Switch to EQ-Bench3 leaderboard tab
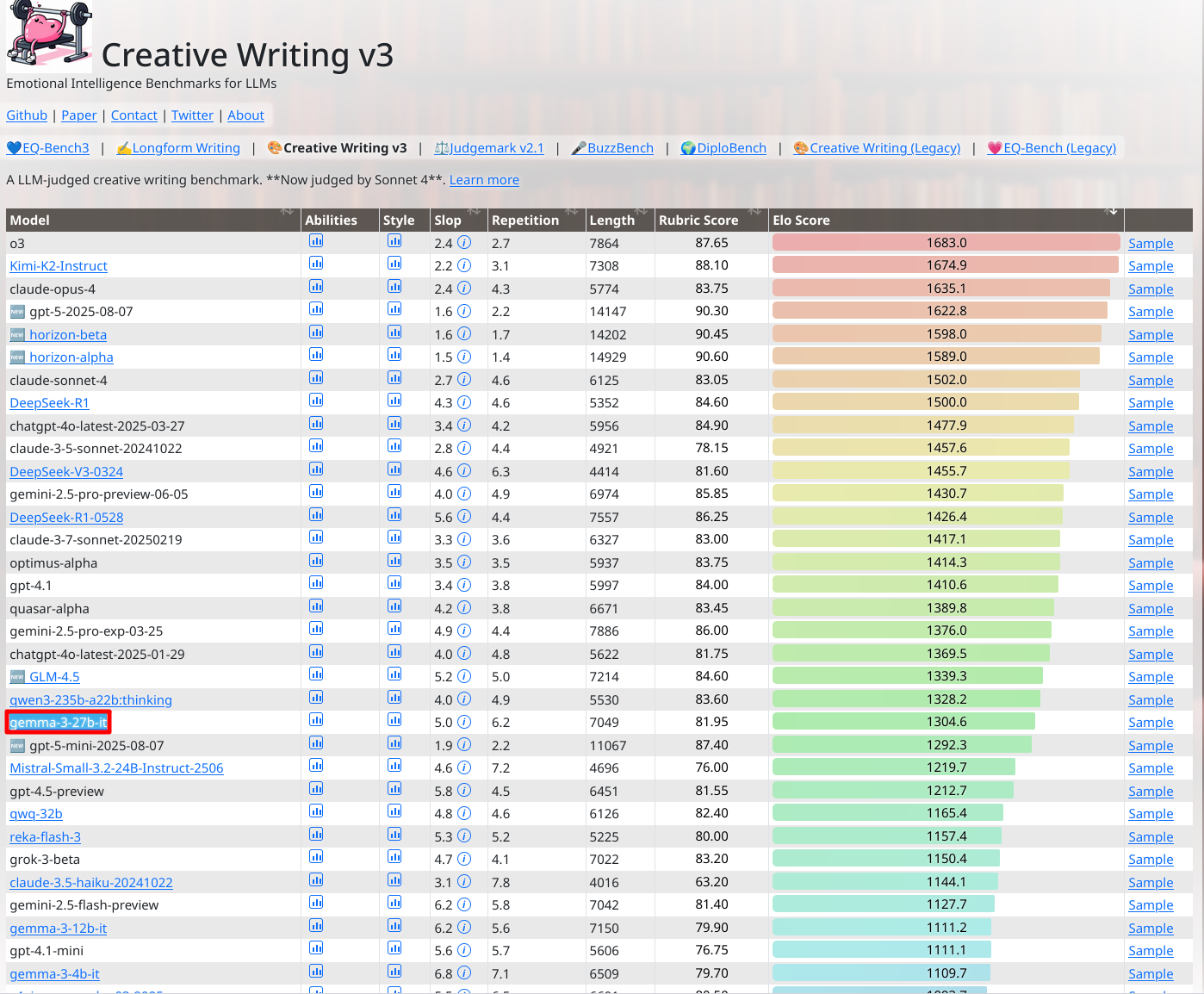The height and width of the screenshot is (994, 1204). click(x=48, y=148)
